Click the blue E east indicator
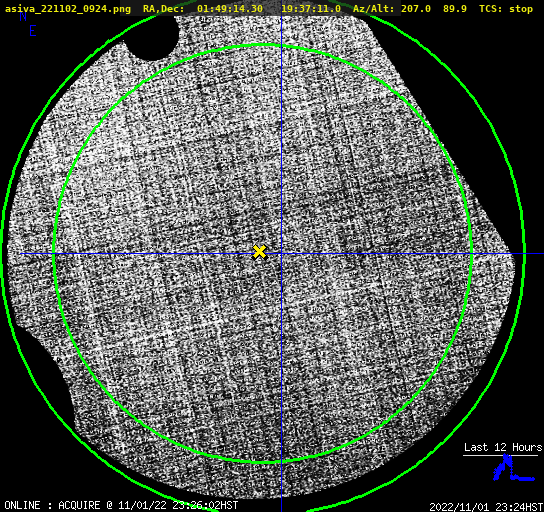Viewport: 544px width, 512px height. point(33,31)
